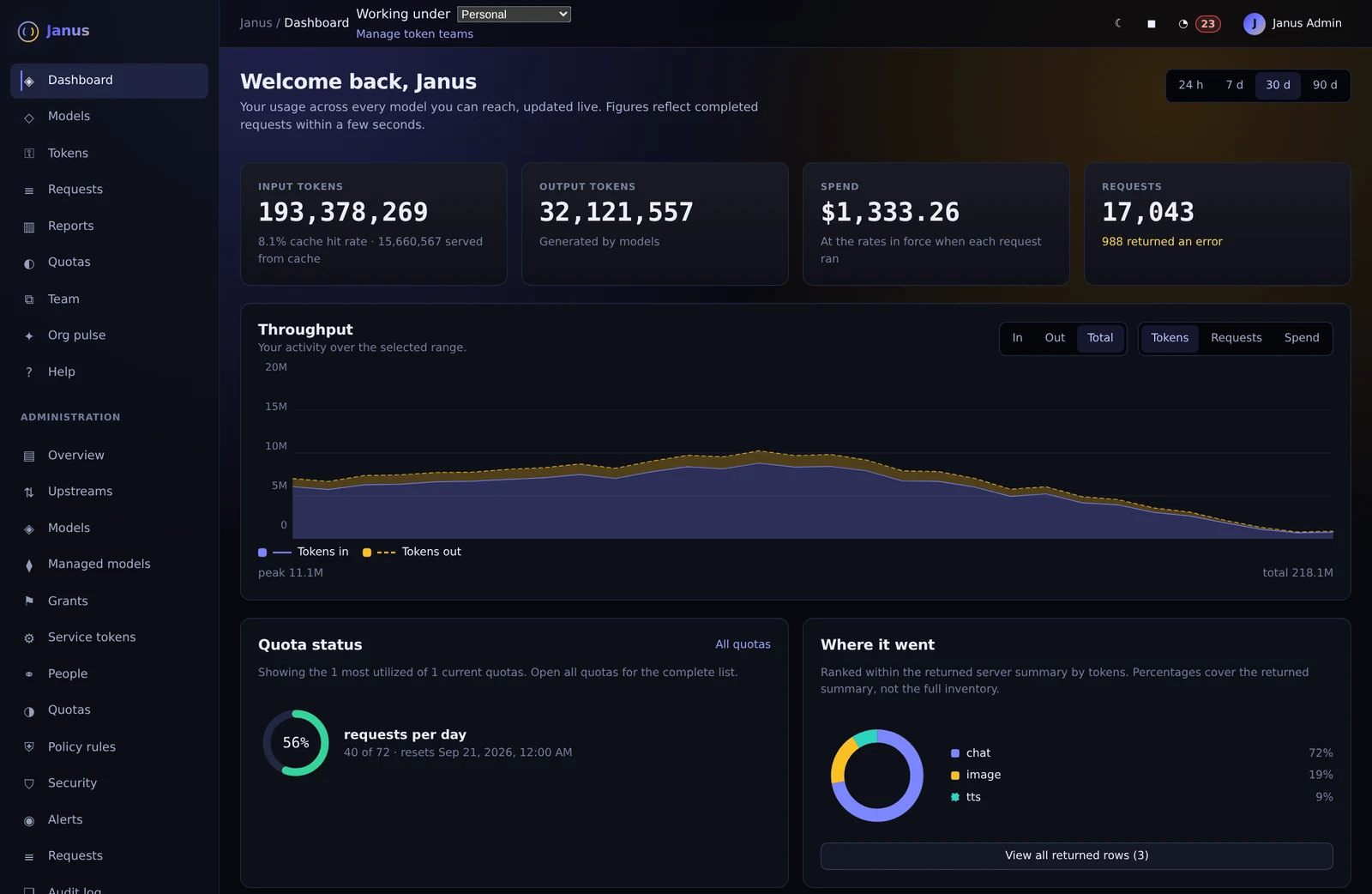Click the chat legend color swatch
1372x894 pixels.
click(955, 753)
